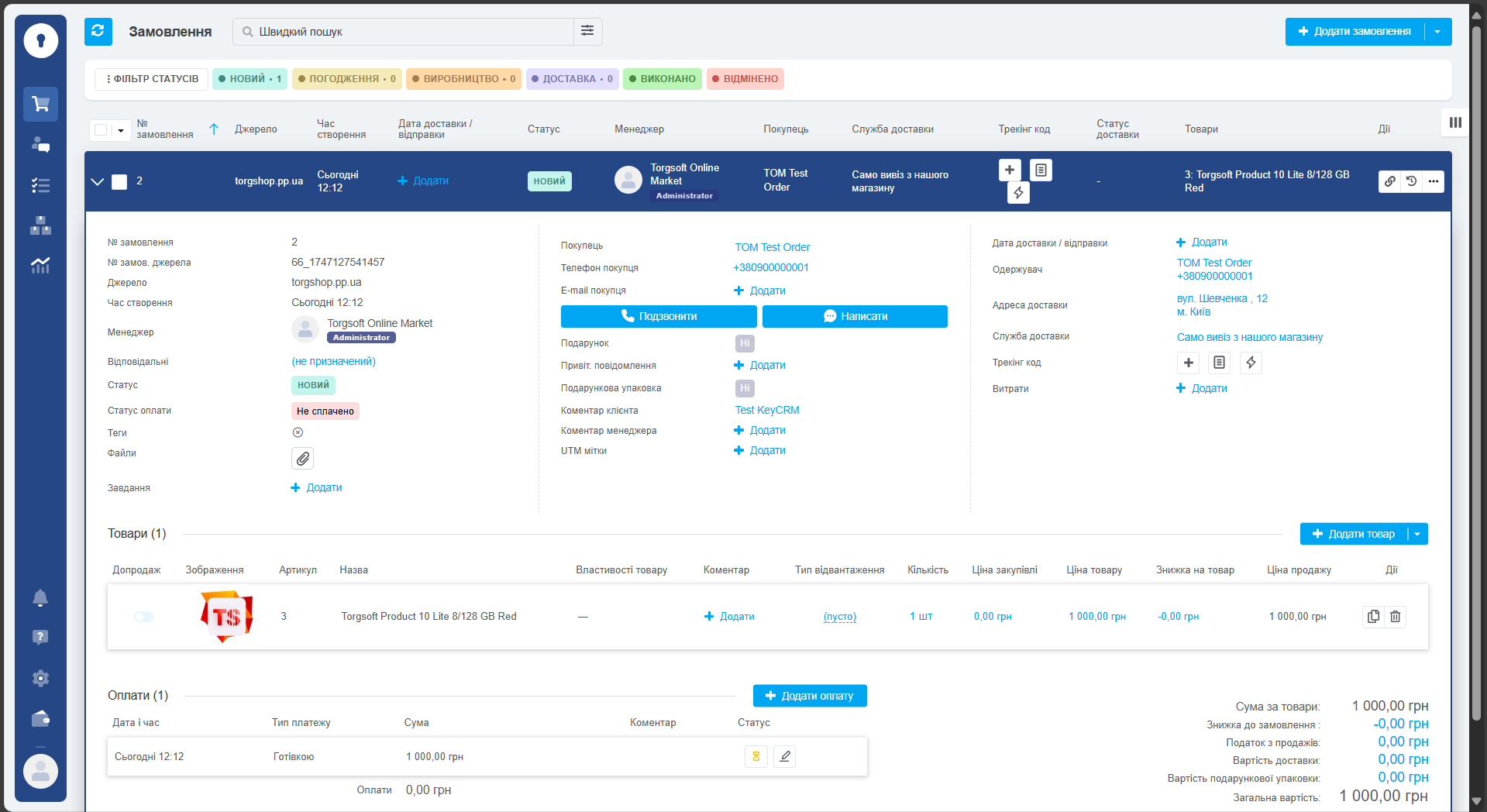Click the order link icon in row actions
Image resolution: width=1487 pixels, height=812 pixels.
click(1390, 181)
